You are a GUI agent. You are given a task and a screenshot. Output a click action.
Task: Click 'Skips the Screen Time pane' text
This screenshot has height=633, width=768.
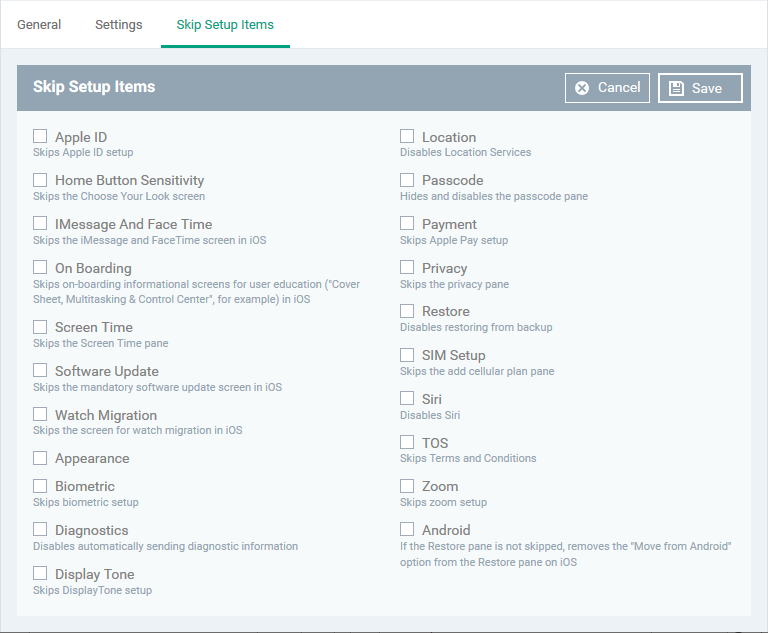coord(100,343)
